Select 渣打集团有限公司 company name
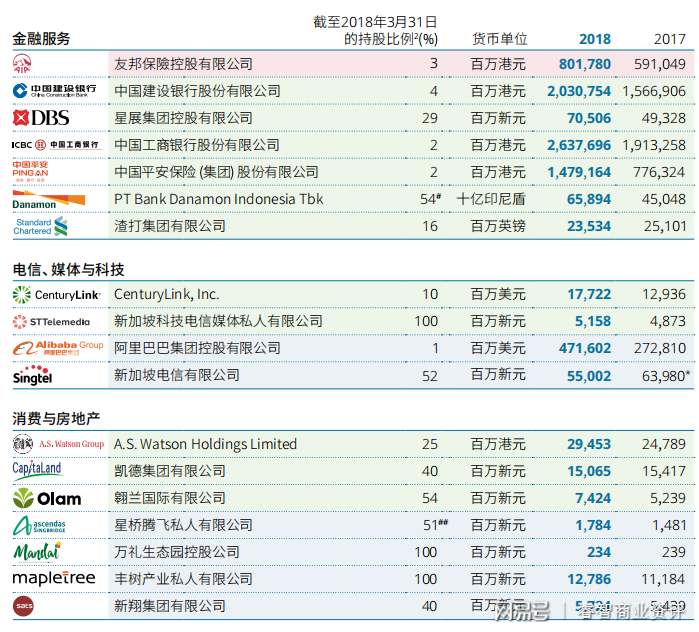This screenshot has height=632, width=699. 170,226
